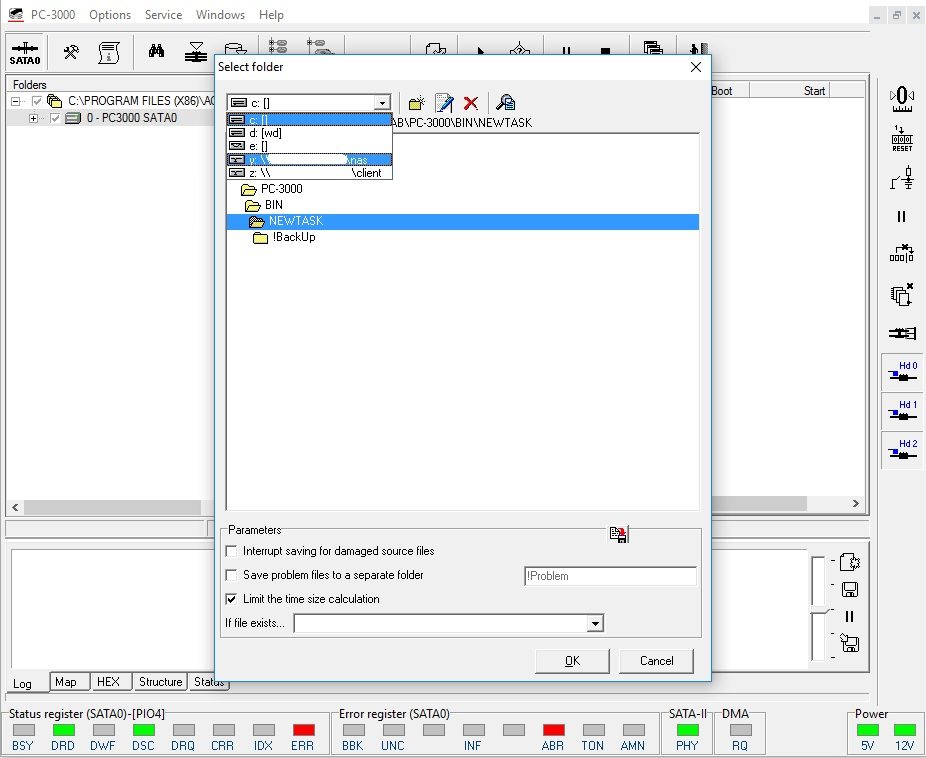Click OK in Select folder dialog

572,661
